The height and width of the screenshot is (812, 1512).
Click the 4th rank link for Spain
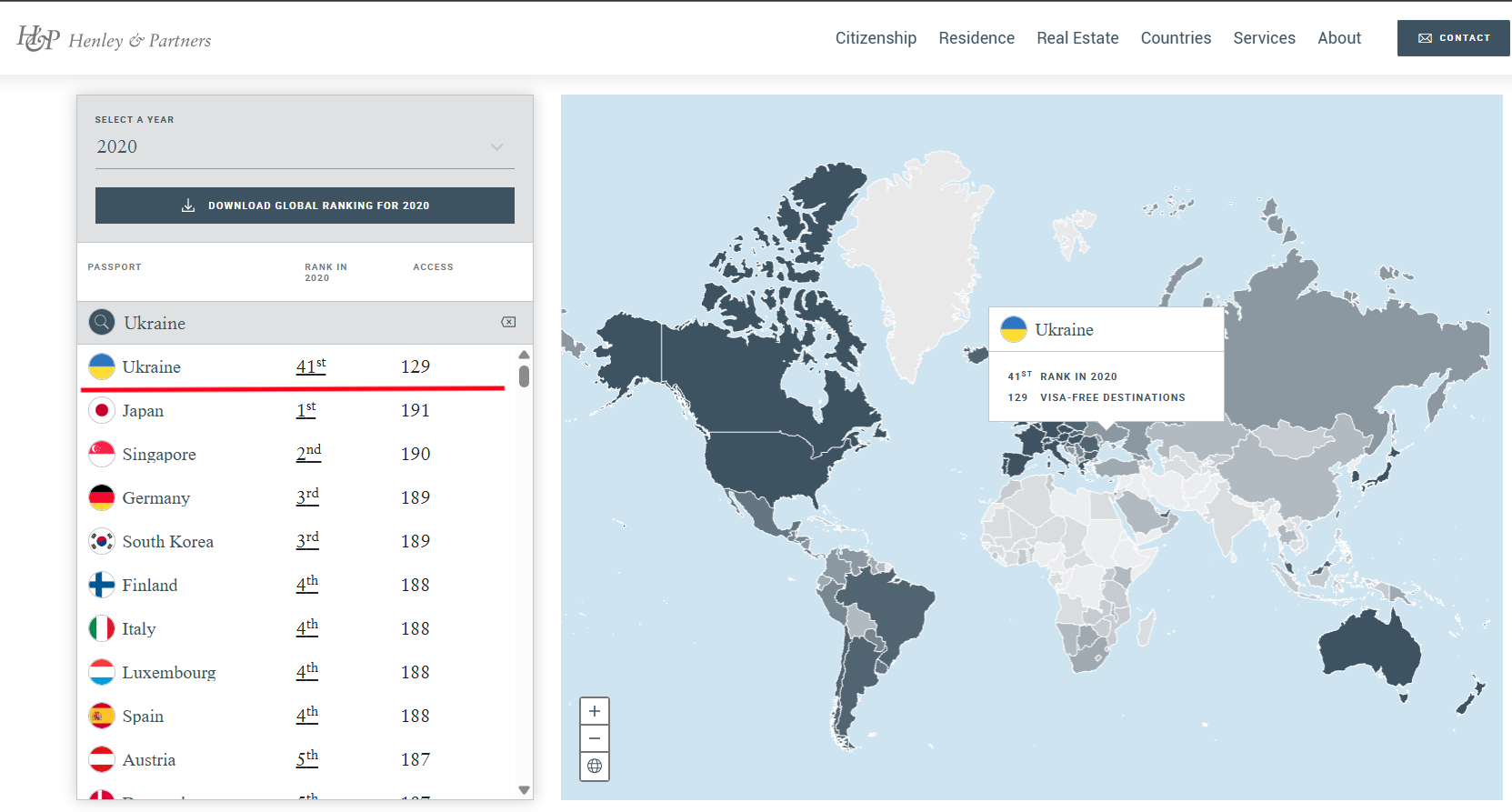[307, 716]
